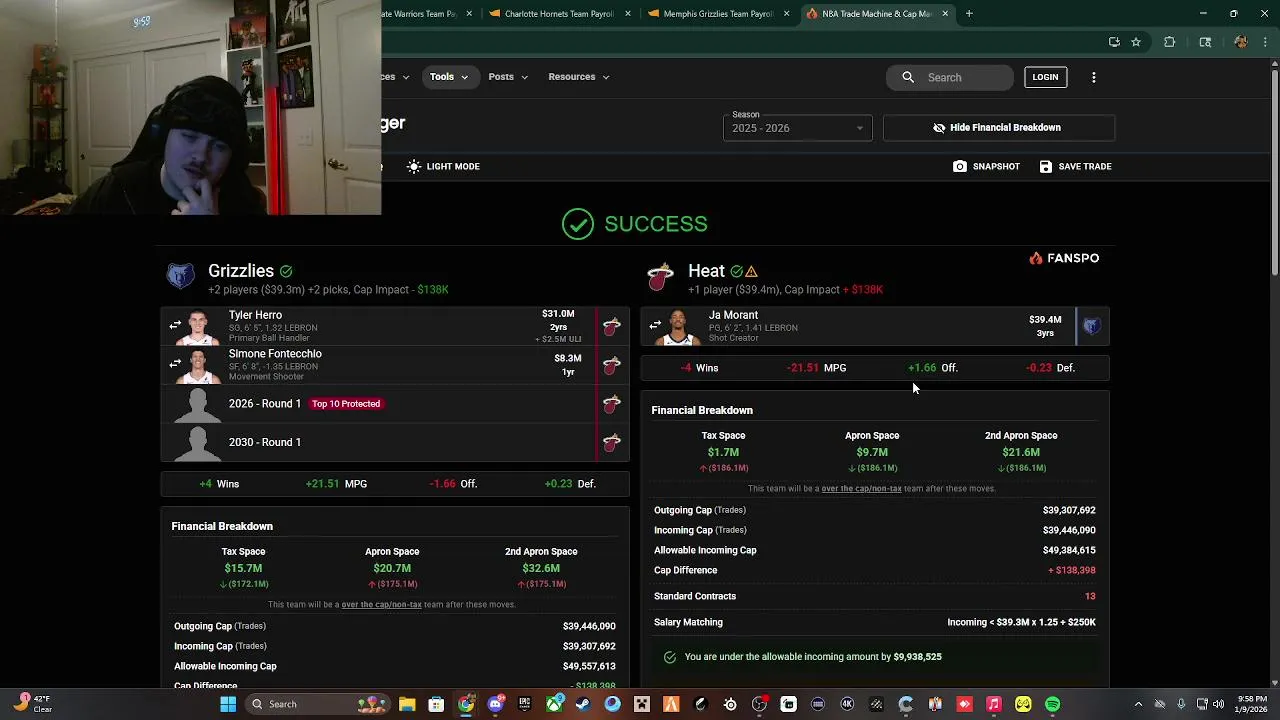This screenshot has width=1280, height=720.
Task: Click the Heat logo on the 2026 Round 1 row
Action: pos(612,404)
